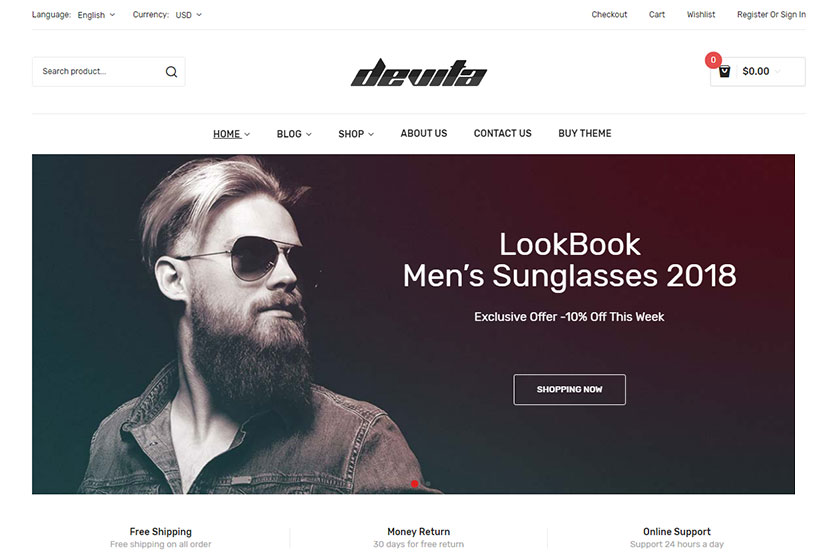Image resolution: width=830 pixels, height=560 pixels.
Task: Go to About Us page
Action: pyautogui.click(x=423, y=133)
